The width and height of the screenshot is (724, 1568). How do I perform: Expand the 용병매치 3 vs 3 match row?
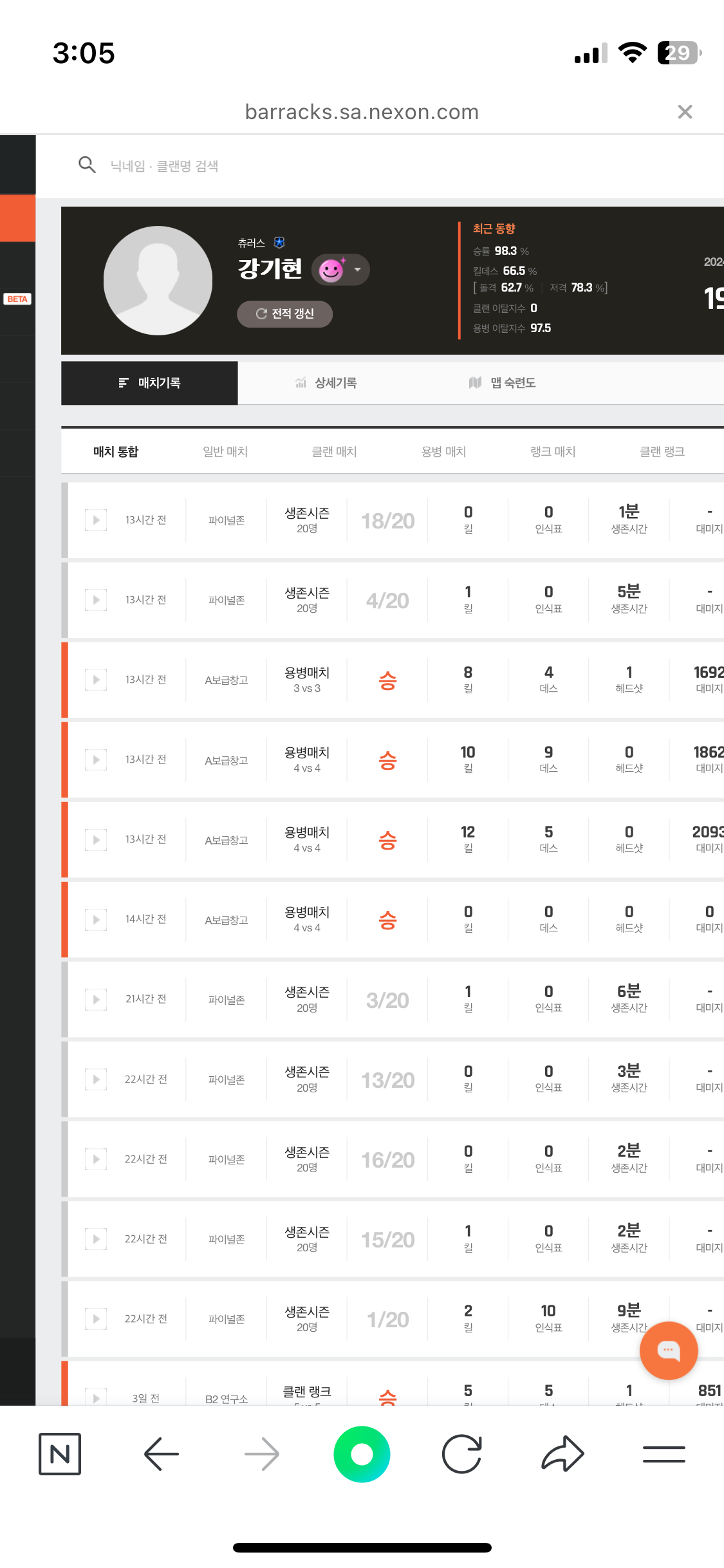tap(96, 679)
